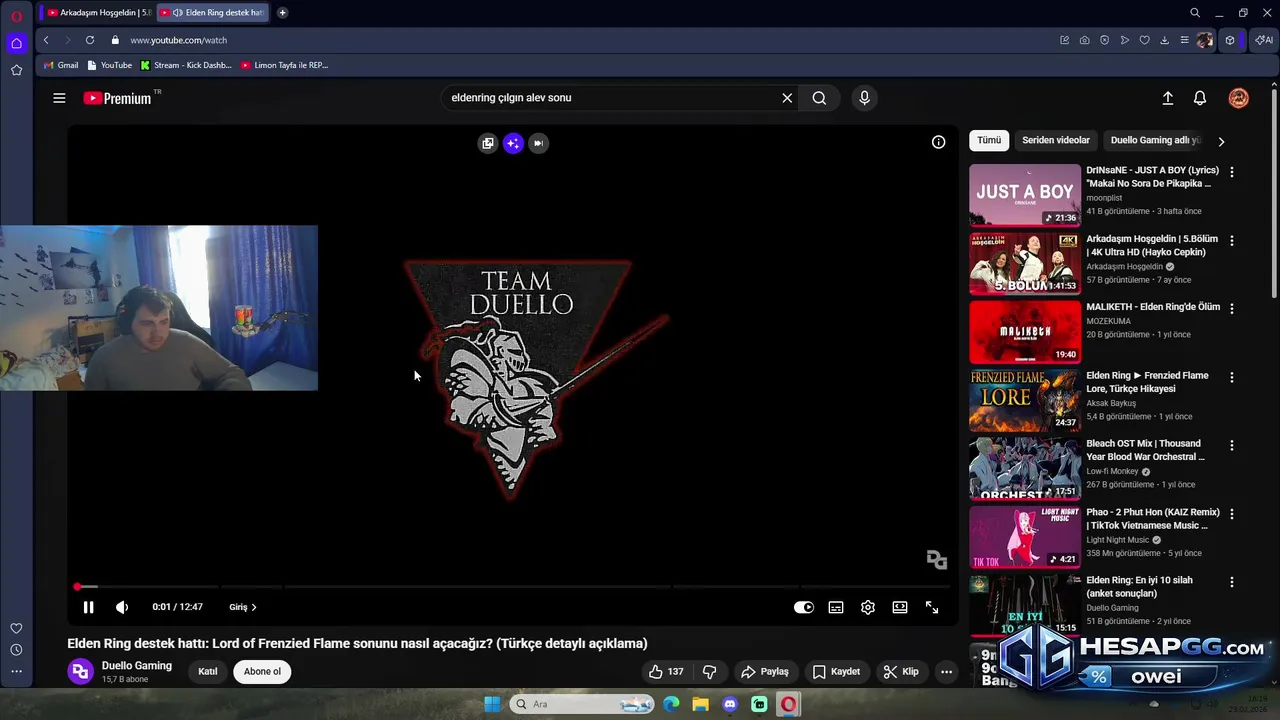The width and height of the screenshot is (1280, 720).
Task: Select the 'Tümü' filter chip
Action: [x=989, y=140]
